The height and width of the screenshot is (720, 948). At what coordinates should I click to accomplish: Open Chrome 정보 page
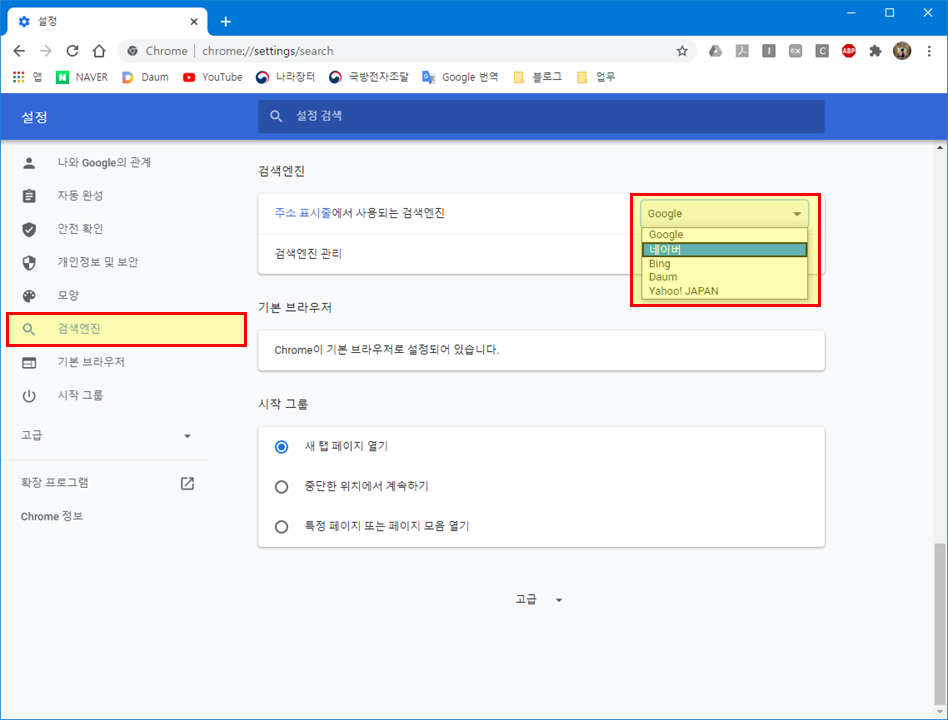click(51, 516)
